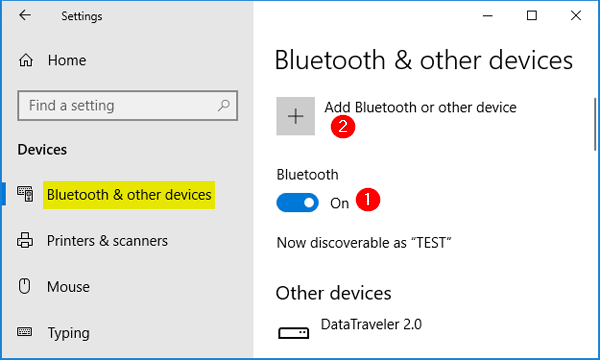Click the vertical scrollbar on right

pyautogui.click(x=595, y=124)
